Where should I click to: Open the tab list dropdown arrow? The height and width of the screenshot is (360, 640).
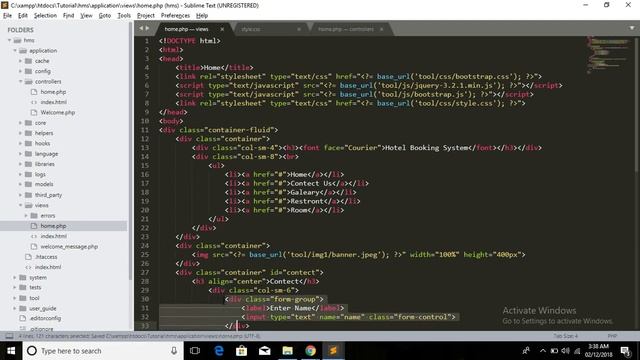632,28
